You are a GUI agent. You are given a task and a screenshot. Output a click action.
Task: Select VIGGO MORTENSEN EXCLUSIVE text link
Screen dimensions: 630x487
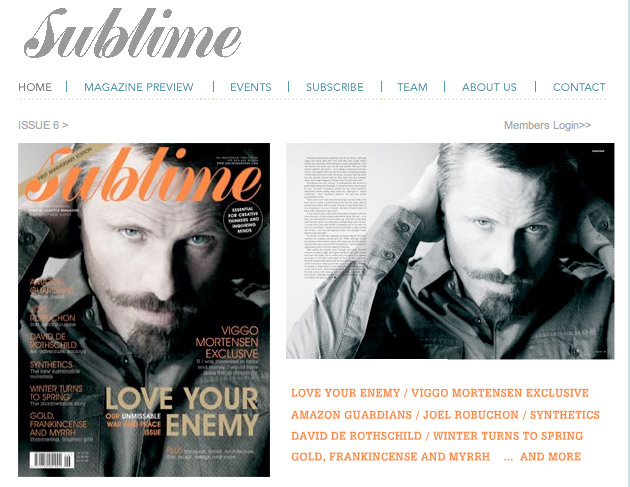(500, 393)
